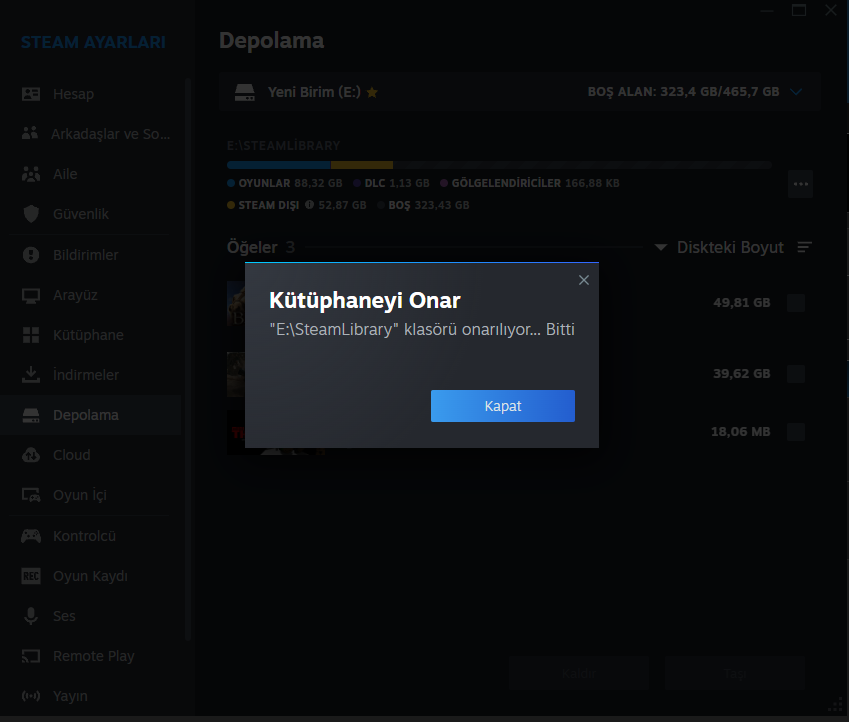This screenshot has height=722, width=849.
Task: Maximize the Steam settings window
Action: 799,10
